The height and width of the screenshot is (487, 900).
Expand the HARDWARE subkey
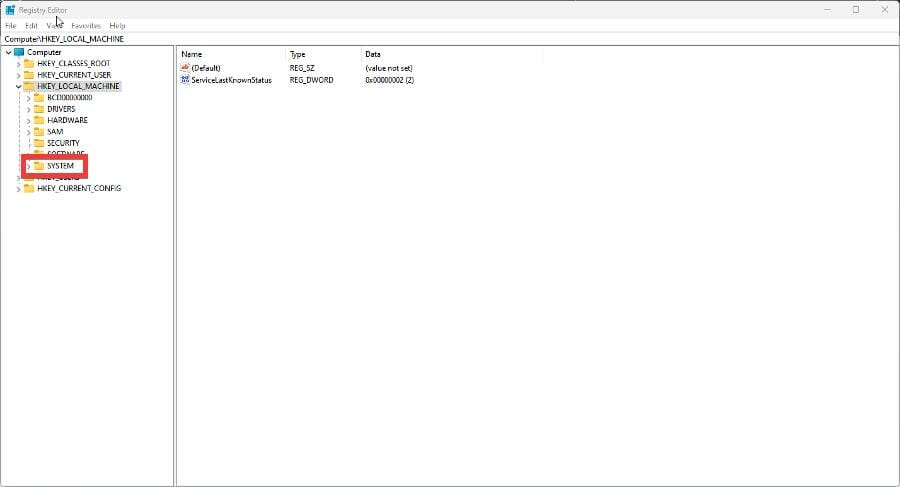[x=29, y=121]
